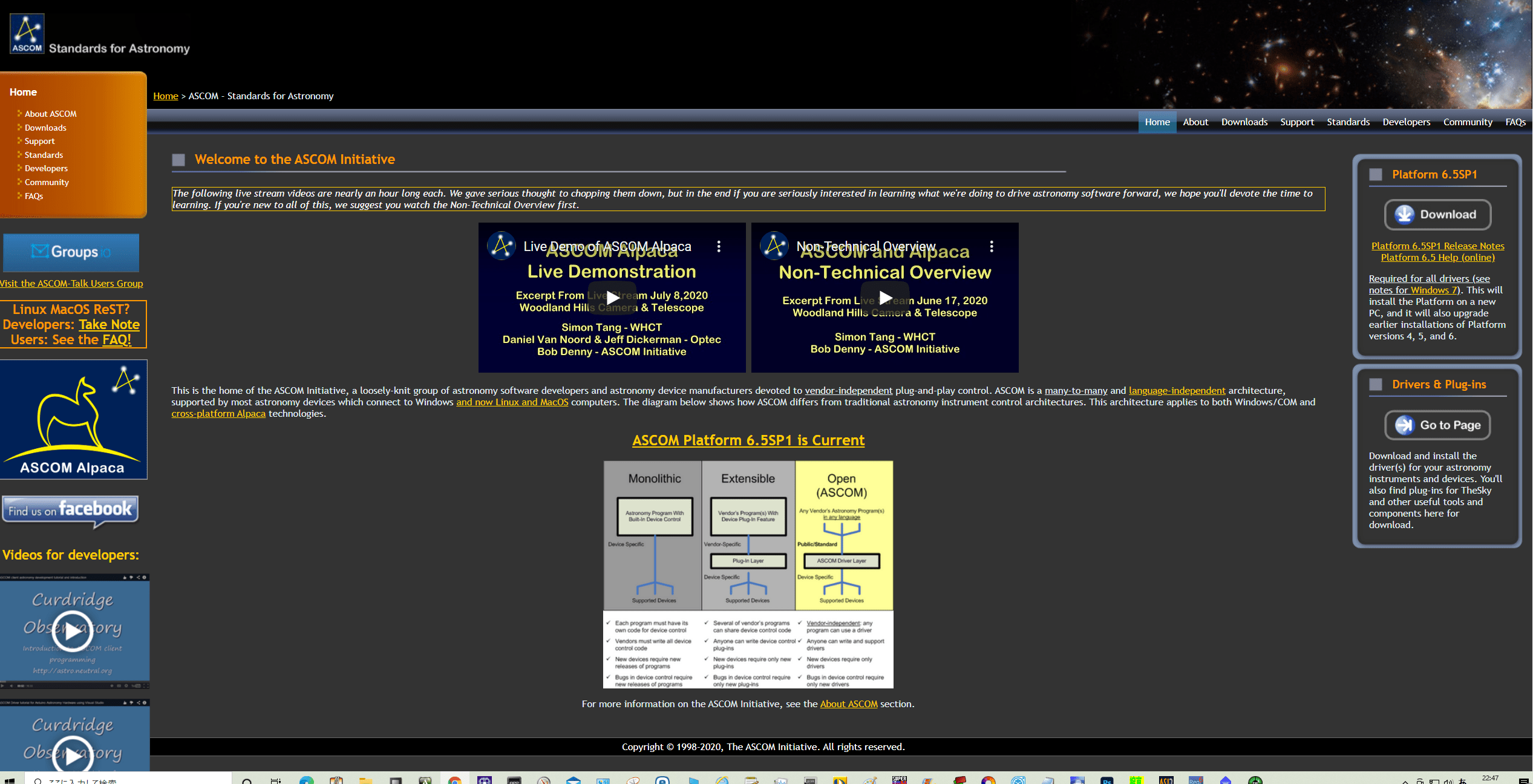Click the Home breadcrumb link

tap(165, 96)
